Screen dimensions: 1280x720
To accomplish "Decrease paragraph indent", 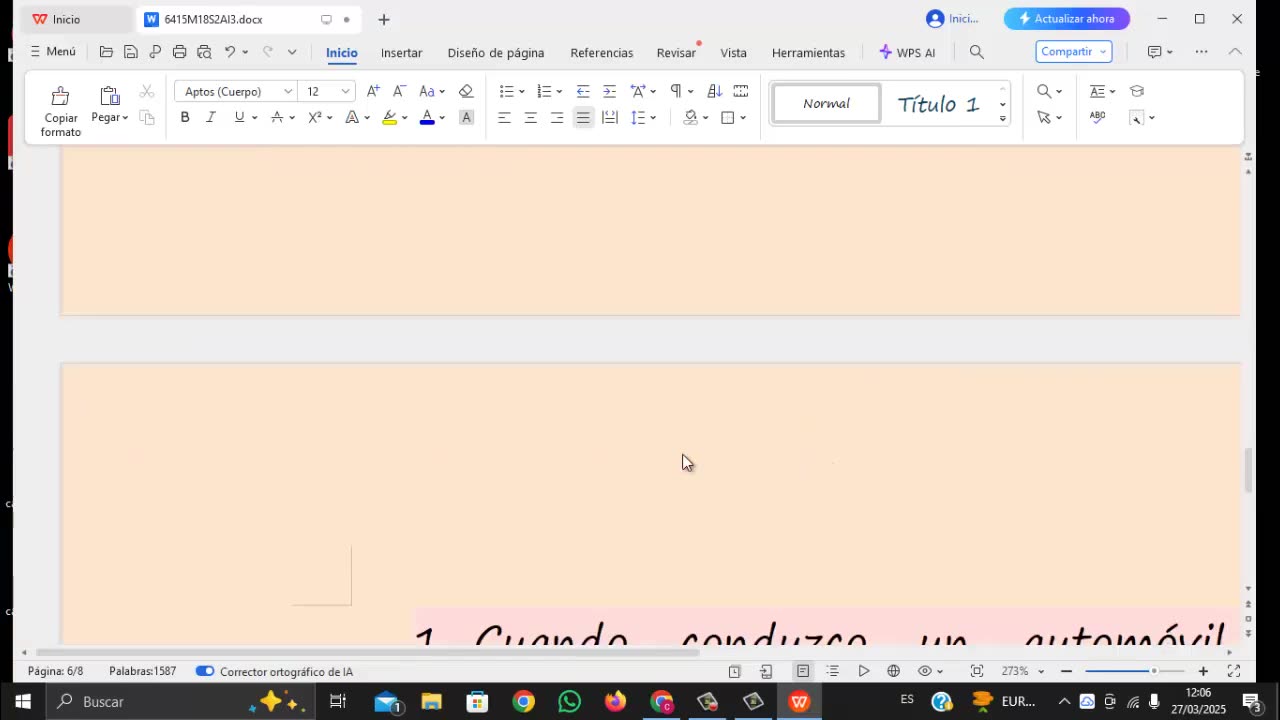I will (583, 91).
